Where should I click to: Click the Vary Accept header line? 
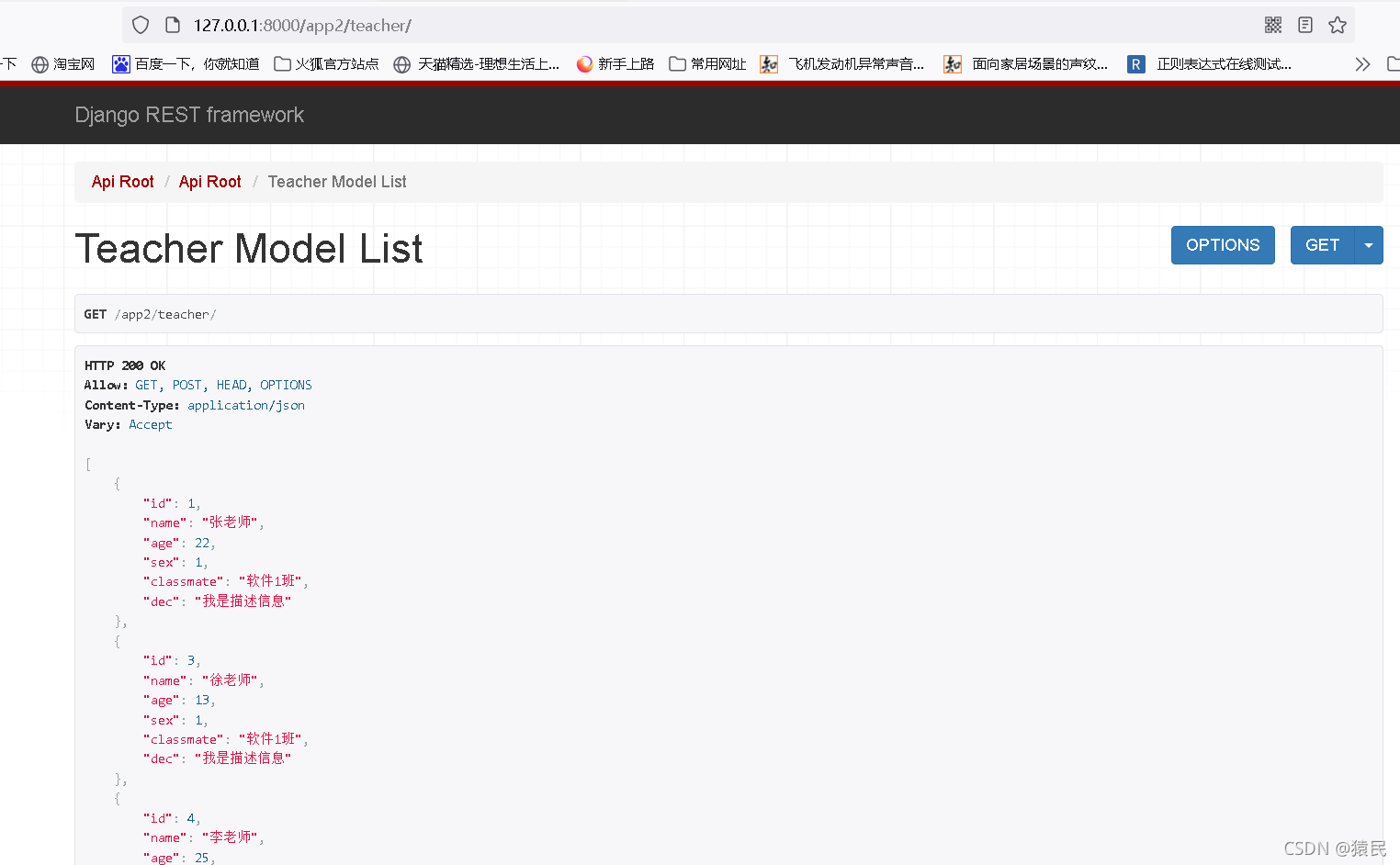[x=129, y=424]
